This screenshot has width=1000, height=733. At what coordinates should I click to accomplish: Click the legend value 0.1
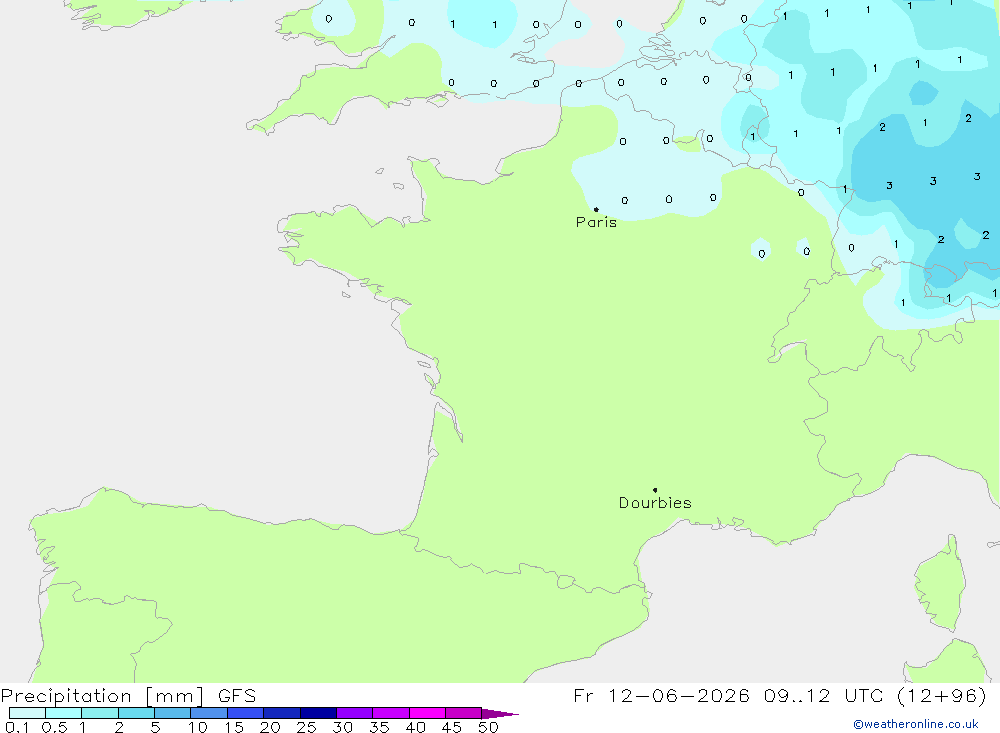[x=17, y=727]
